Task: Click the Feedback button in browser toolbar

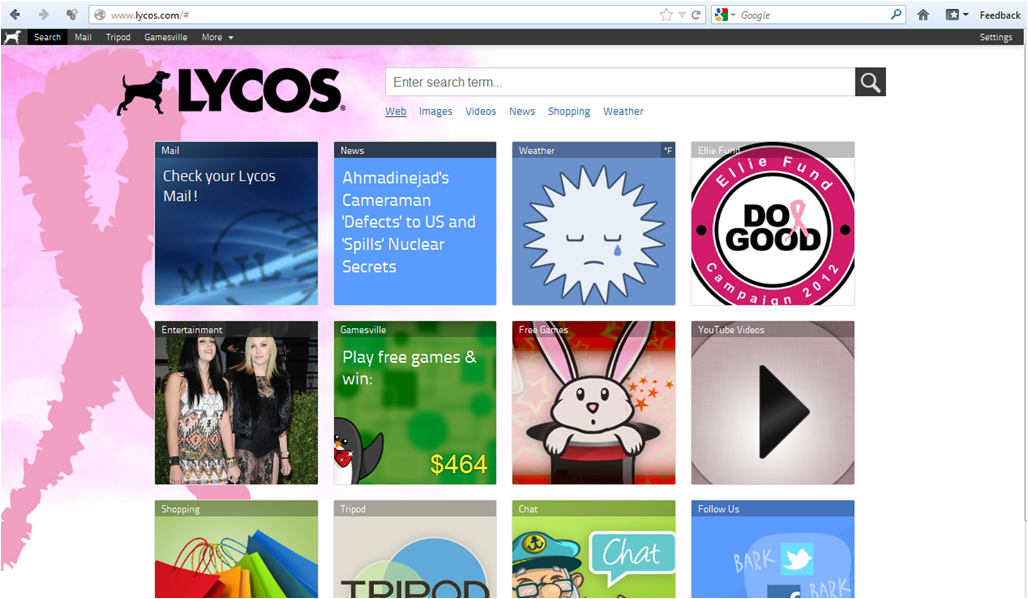Action: pos(1000,15)
